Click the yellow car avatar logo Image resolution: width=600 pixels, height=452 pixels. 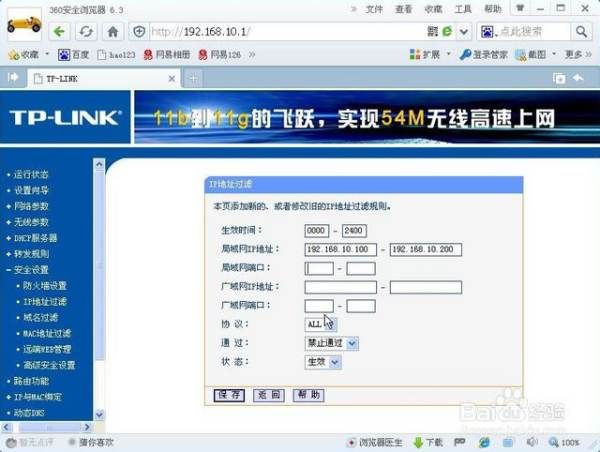click(x=24, y=24)
